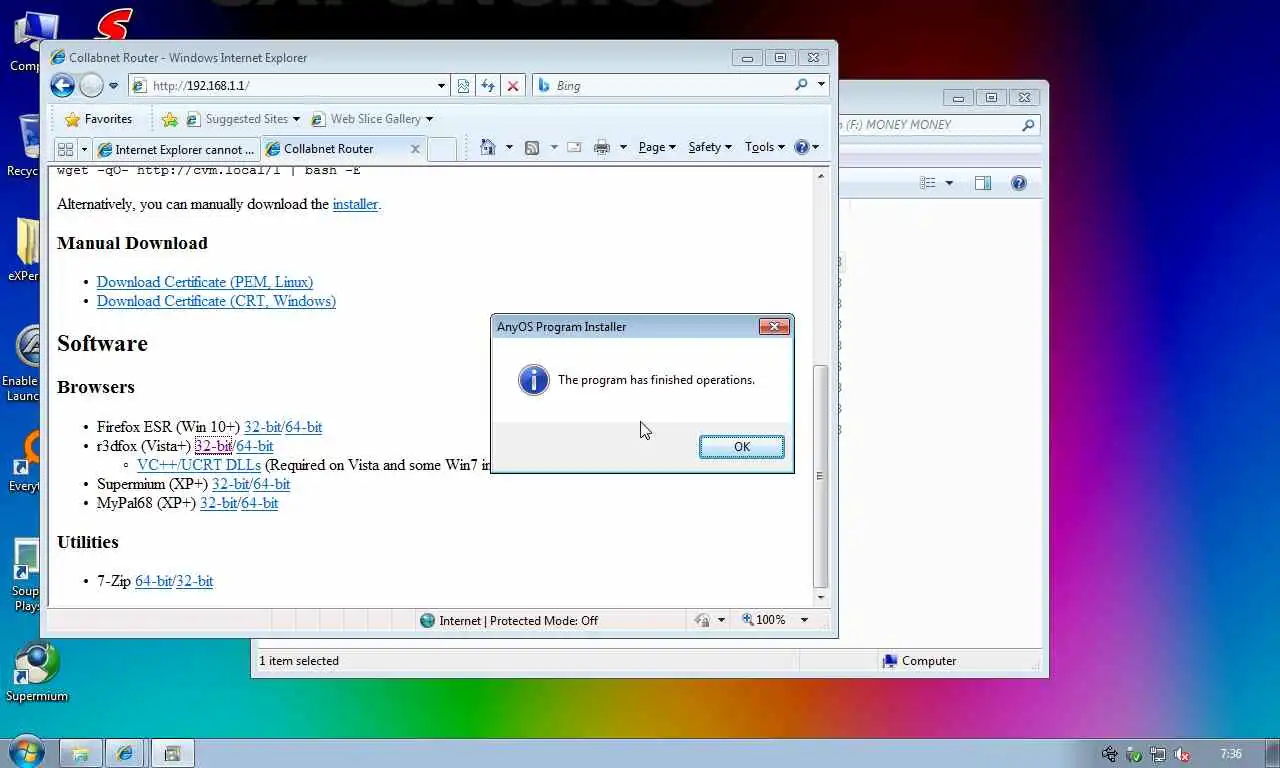Close the AnyOS Program Installer dialog
This screenshot has height=768, width=1280.
[x=774, y=326]
